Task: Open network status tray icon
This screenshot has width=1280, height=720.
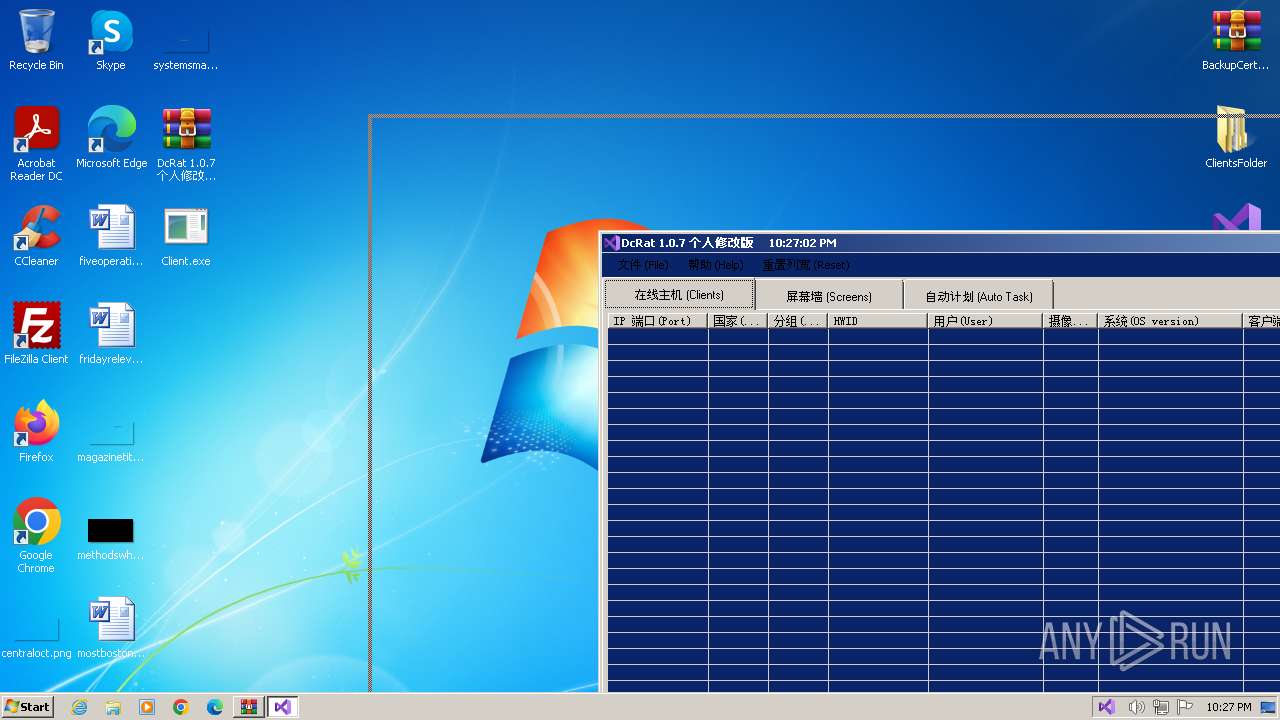Action: [1161, 707]
